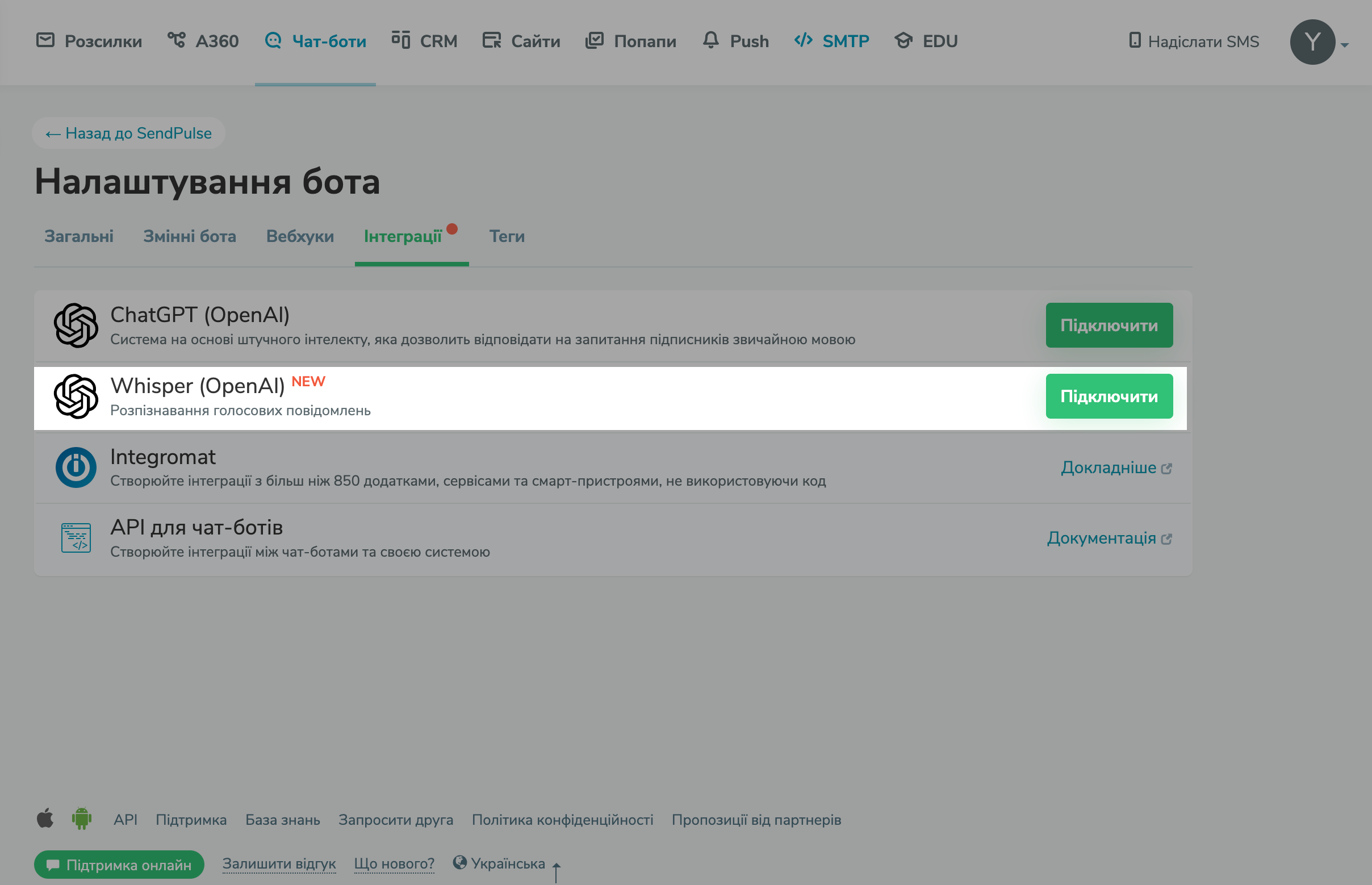Click the API for chatbots code icon

[x=76, y=538]
